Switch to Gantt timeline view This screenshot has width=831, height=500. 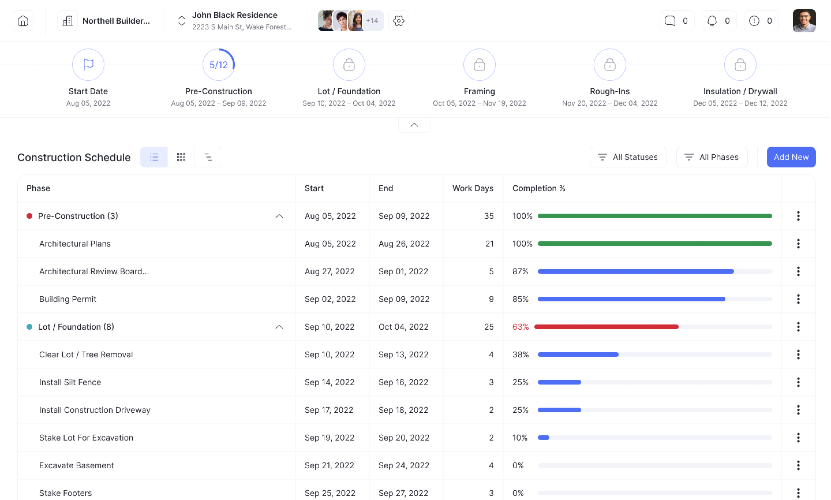point(208,157)
